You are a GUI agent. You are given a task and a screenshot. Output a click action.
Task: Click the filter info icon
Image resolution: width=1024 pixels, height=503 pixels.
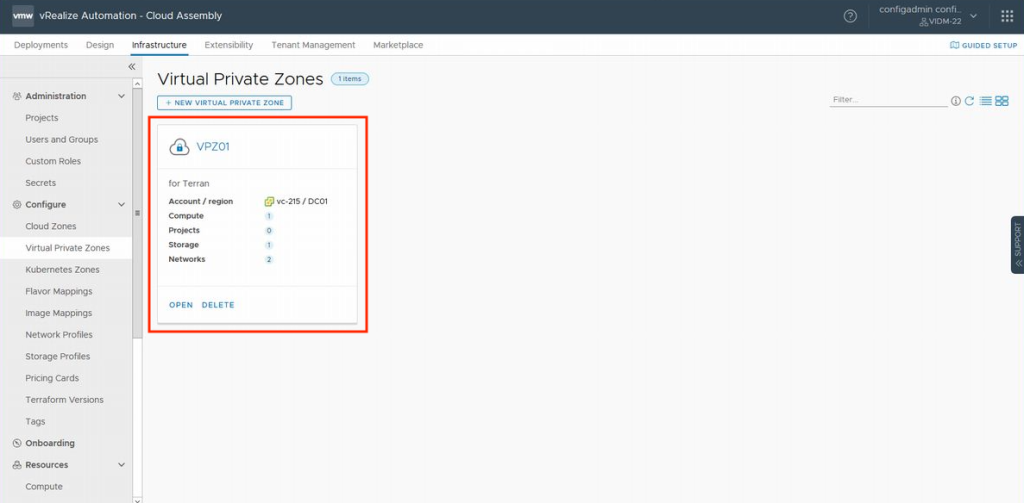click(x=956, y=101)
